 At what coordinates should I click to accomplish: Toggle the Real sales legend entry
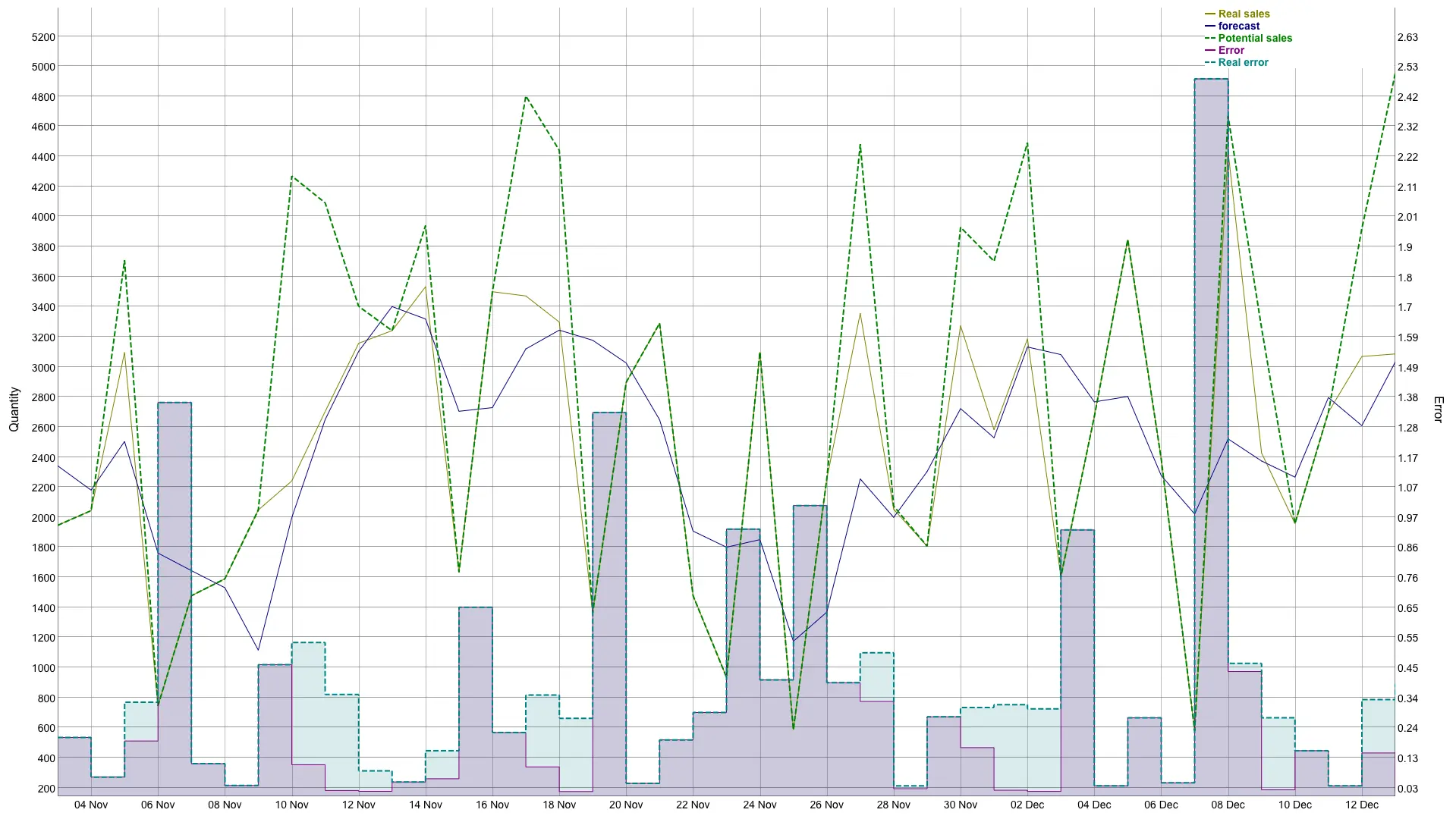[x=1237, y=14]
